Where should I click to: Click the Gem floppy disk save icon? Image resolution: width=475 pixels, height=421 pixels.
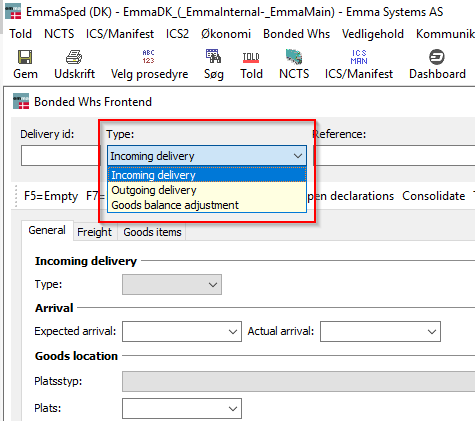[25, 57]
